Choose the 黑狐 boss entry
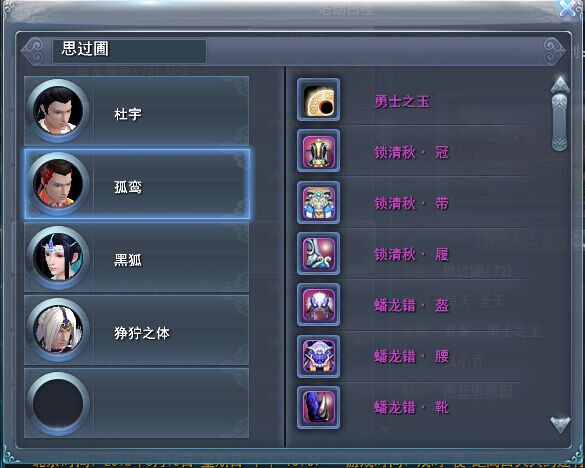The image size is (585, 468). click(137, 257)
